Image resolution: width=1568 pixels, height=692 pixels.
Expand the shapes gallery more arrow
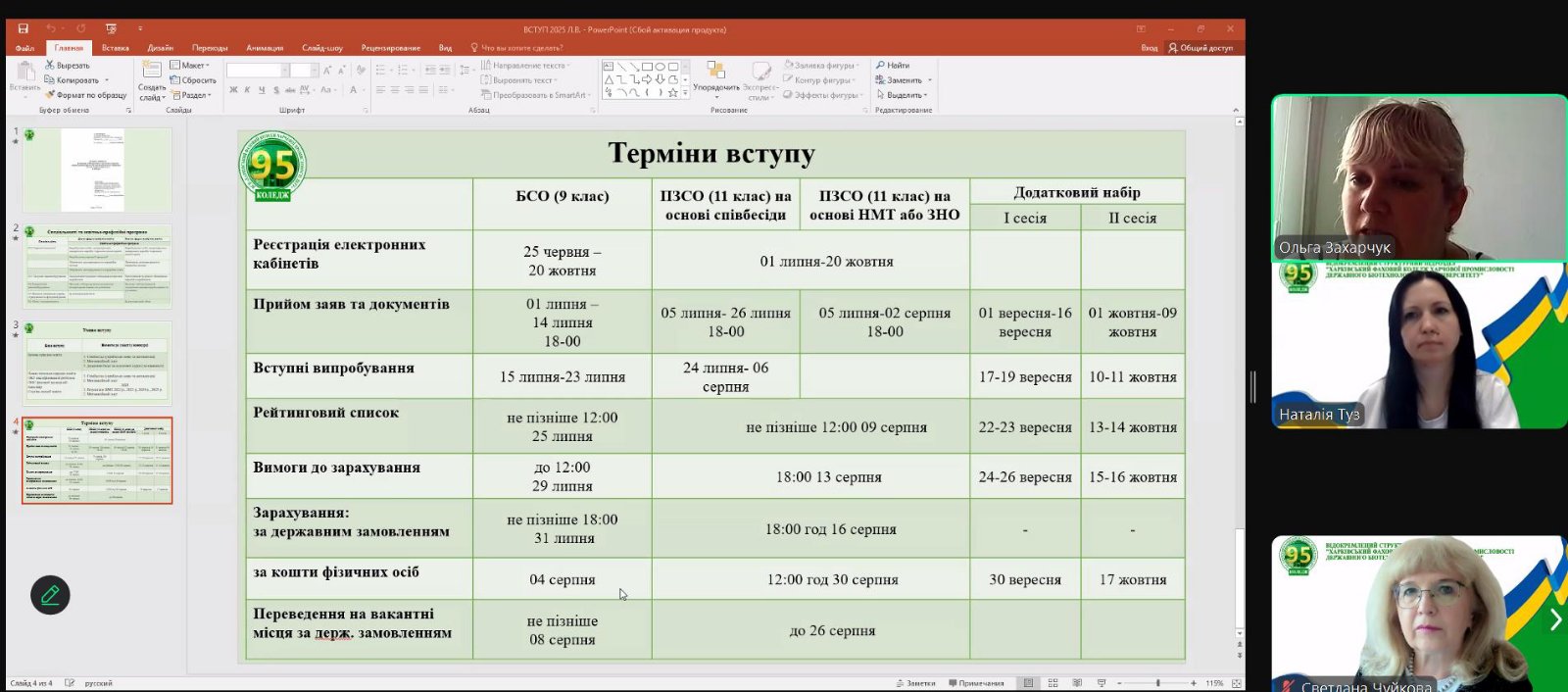[685, 93]
